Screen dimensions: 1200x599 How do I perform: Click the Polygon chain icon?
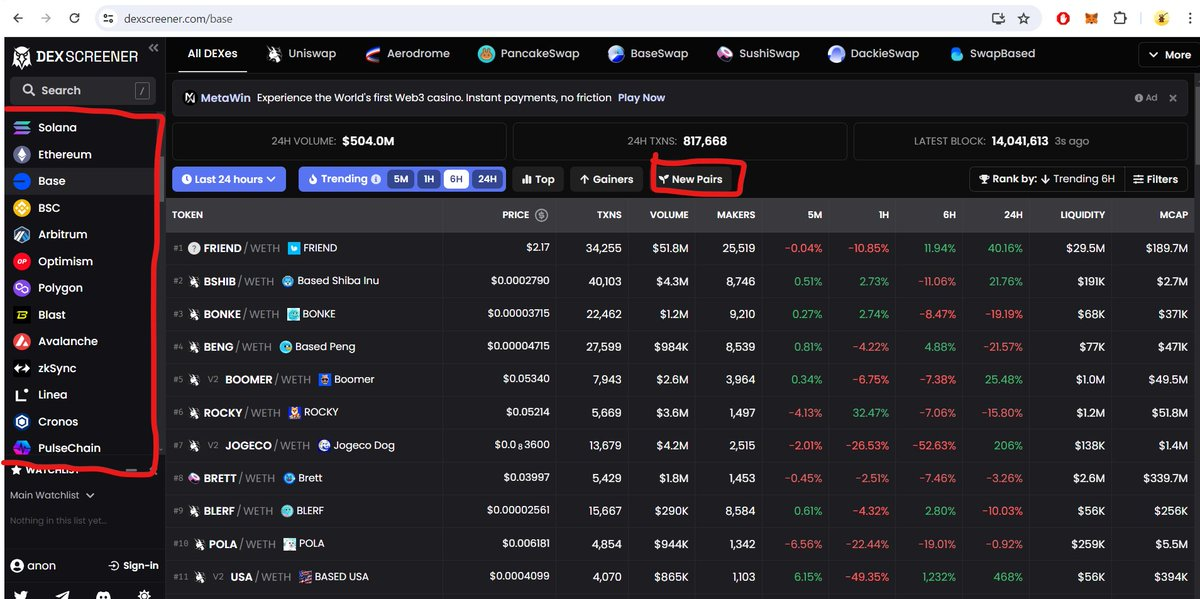coord(21,288)
